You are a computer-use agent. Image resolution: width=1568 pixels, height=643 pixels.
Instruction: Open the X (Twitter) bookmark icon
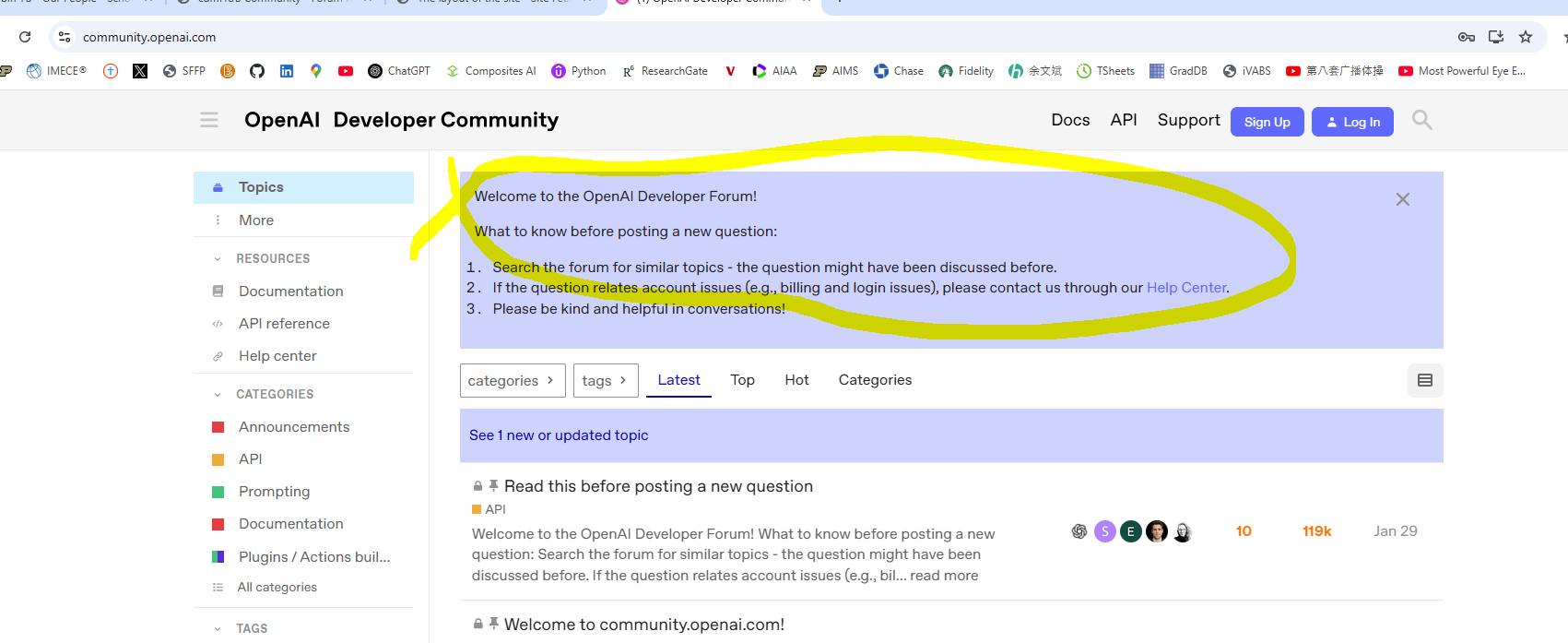click(x=140, y=71)
